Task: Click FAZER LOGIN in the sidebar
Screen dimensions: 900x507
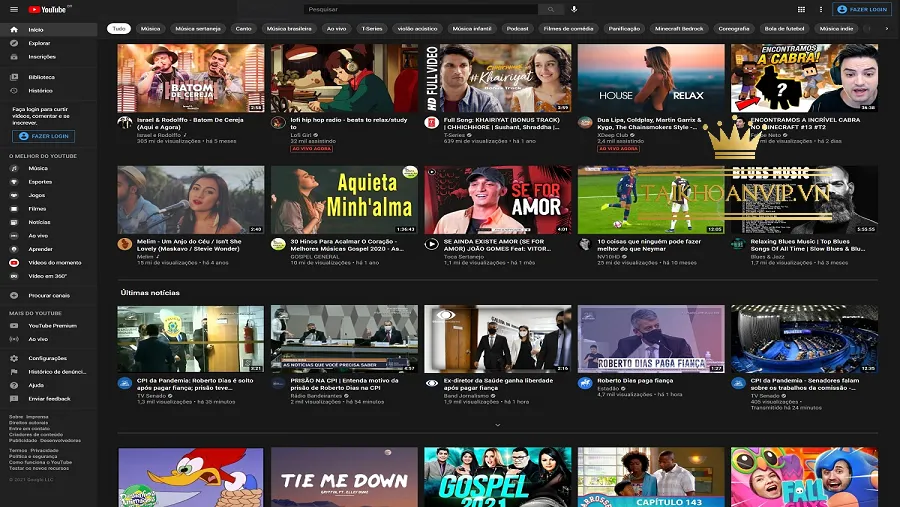Action: [x=44, y=136]
